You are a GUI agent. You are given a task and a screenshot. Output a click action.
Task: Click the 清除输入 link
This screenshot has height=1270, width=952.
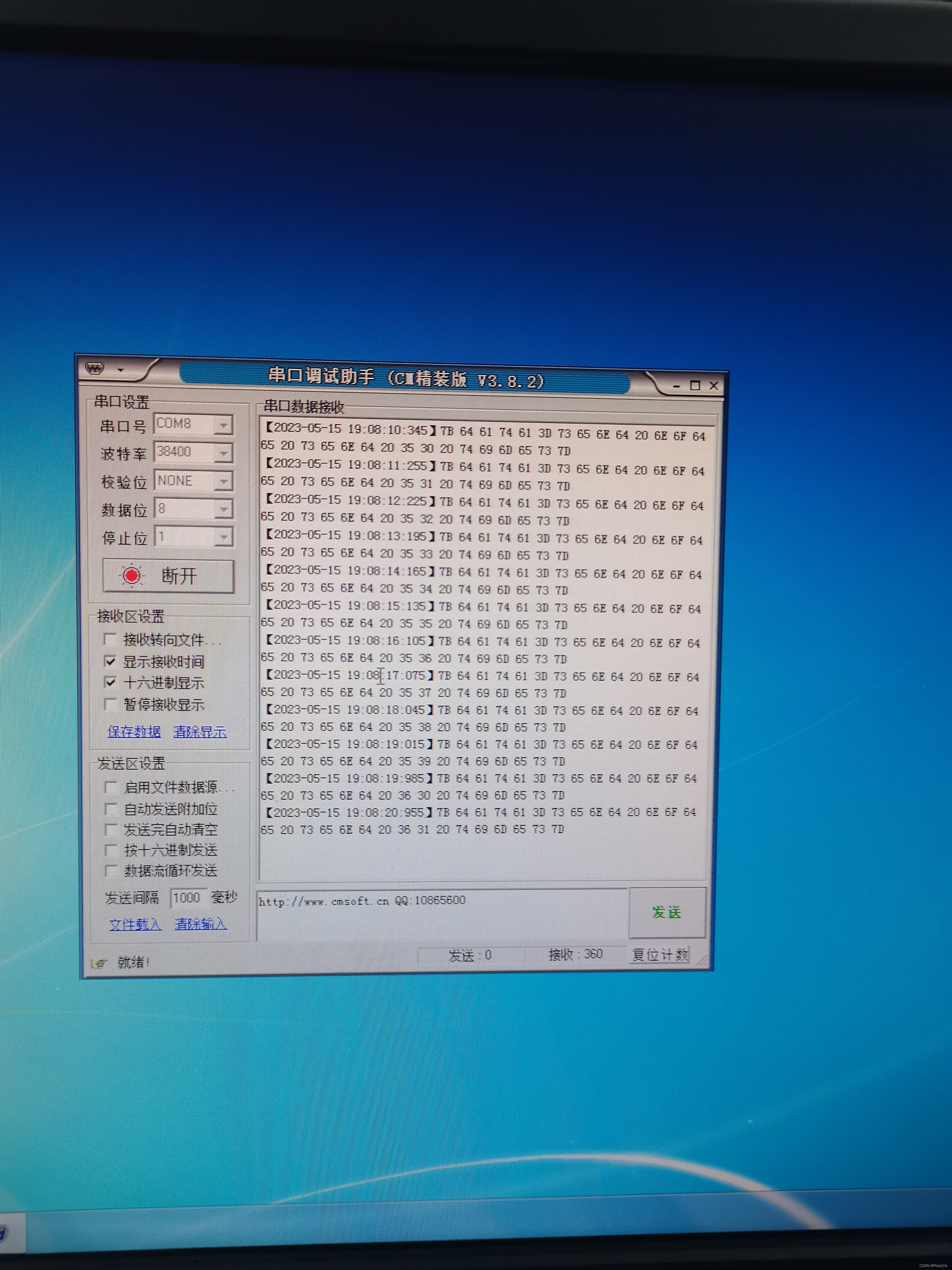click(201, 924)
